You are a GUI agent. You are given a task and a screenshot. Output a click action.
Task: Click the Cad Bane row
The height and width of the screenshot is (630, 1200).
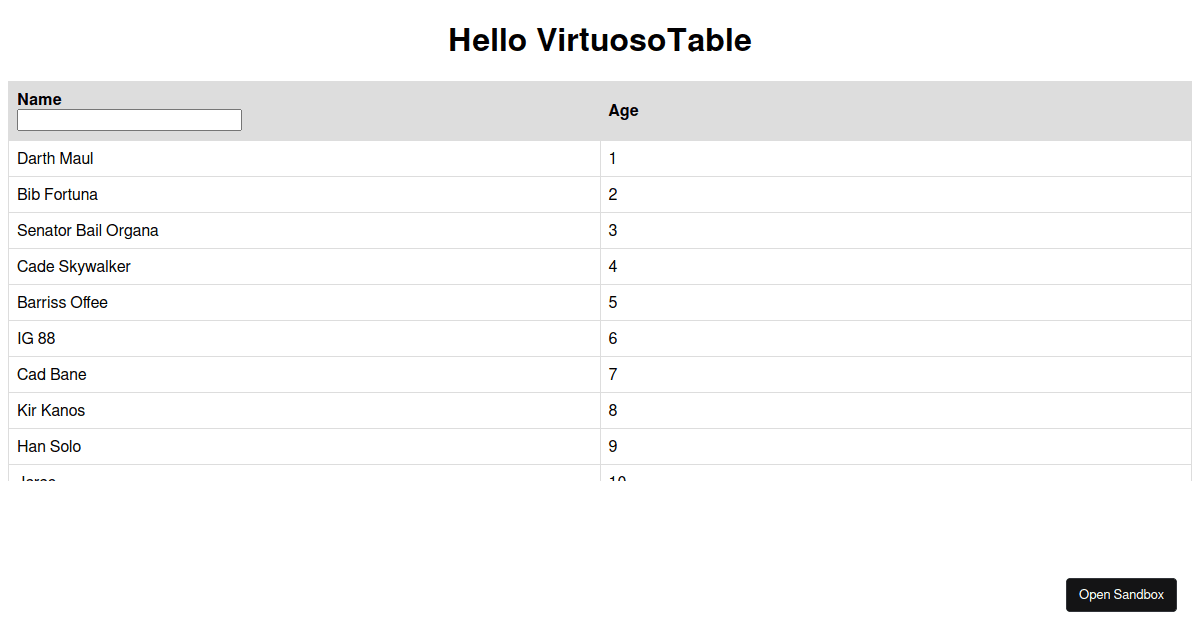pos(51,374)
